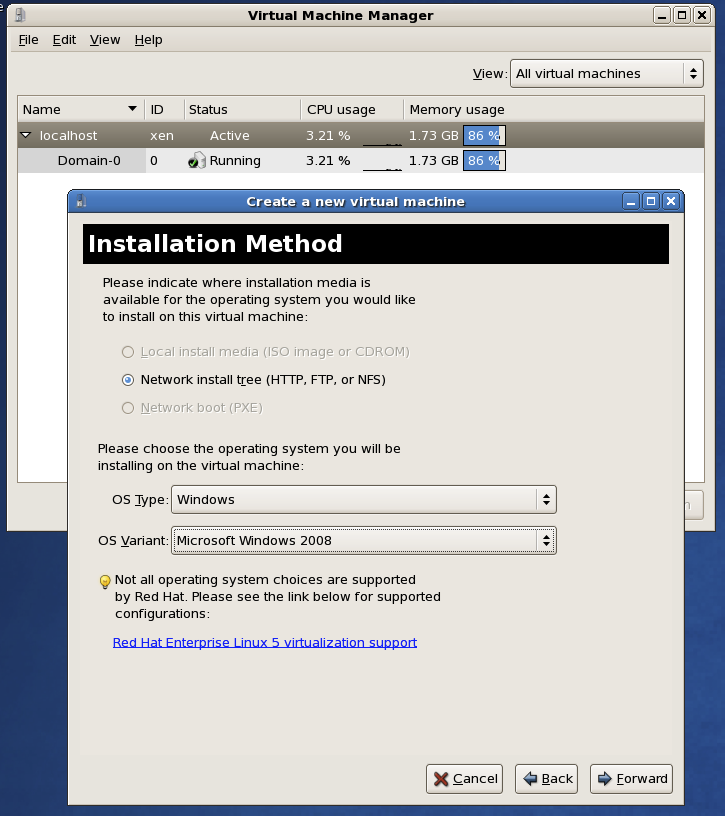This screenshot has width=725, height=816.
Task: Open the View filter All virtual machines dropdown
Action: click(x=606, y=73)
